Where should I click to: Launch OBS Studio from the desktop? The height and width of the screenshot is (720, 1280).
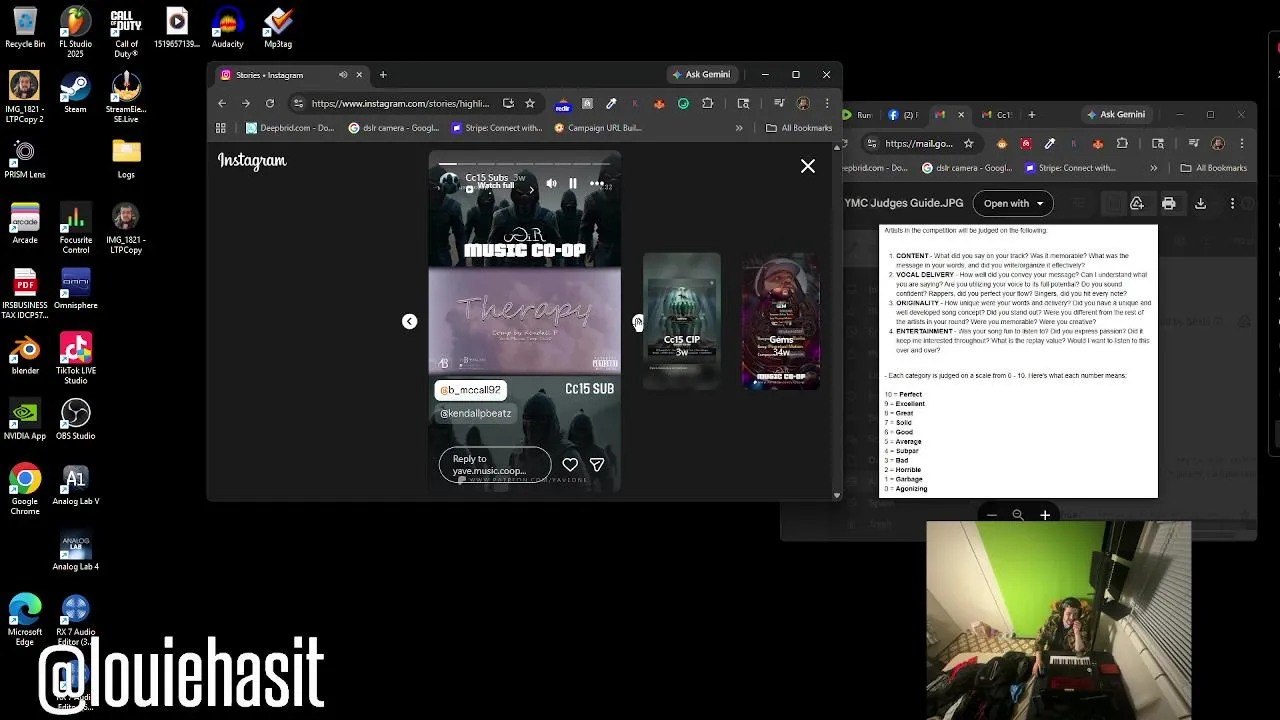pos(75,420)
